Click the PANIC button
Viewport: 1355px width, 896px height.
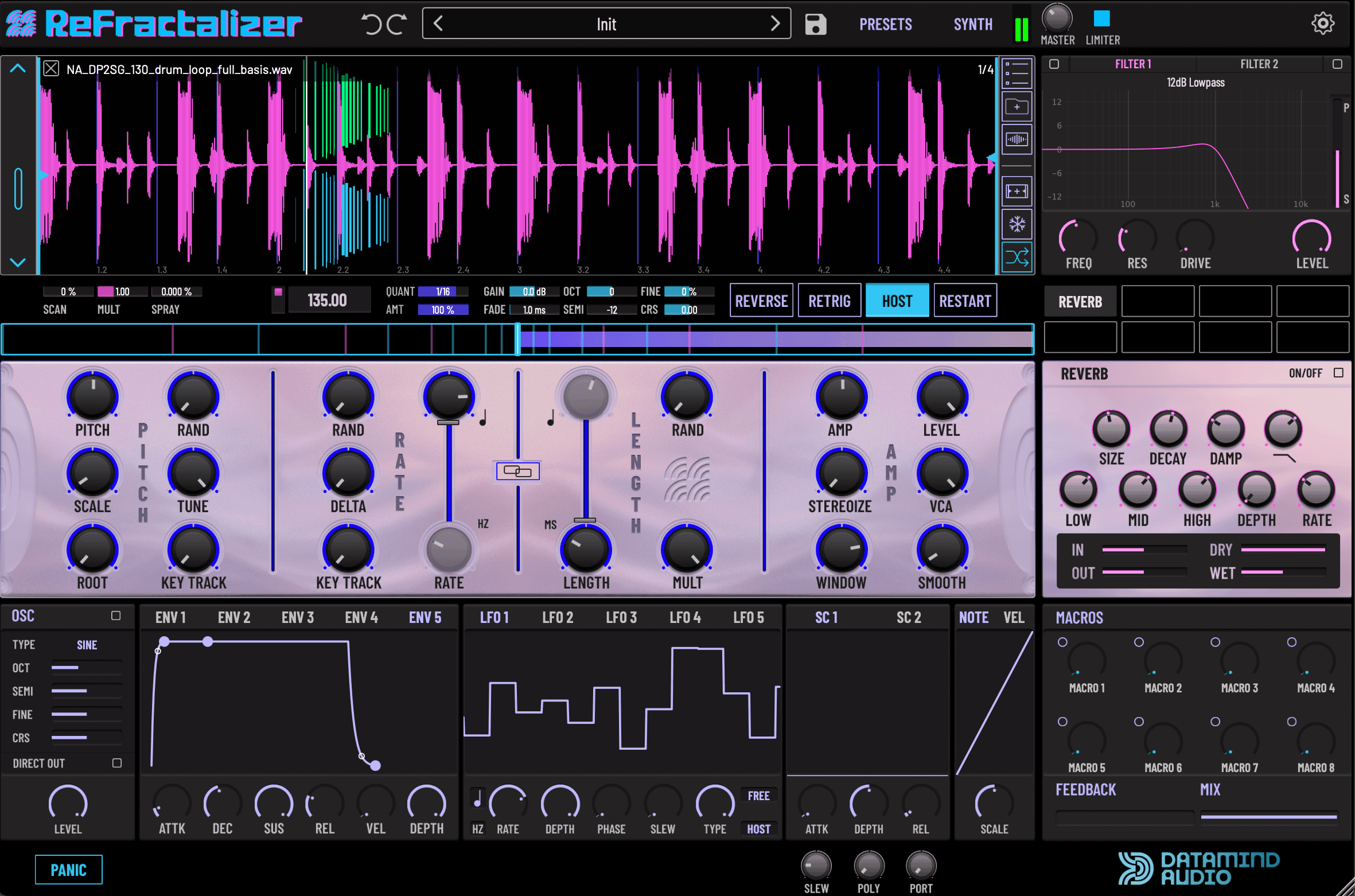(x=69, y=870)
